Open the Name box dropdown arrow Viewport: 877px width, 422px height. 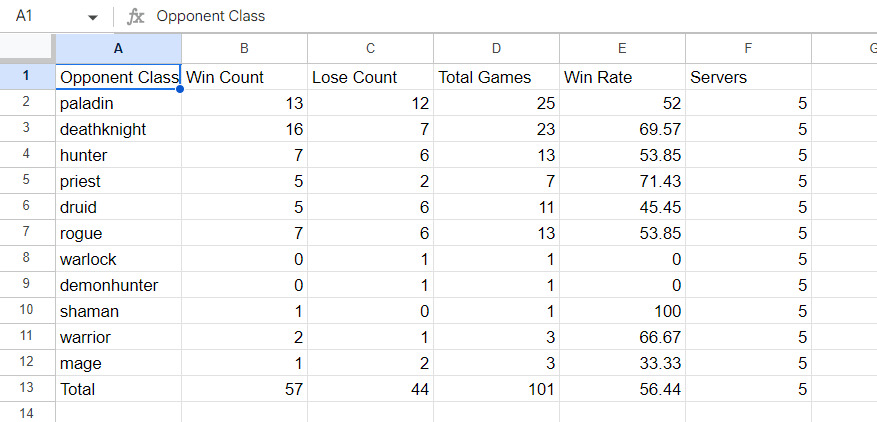click(93, 17)
